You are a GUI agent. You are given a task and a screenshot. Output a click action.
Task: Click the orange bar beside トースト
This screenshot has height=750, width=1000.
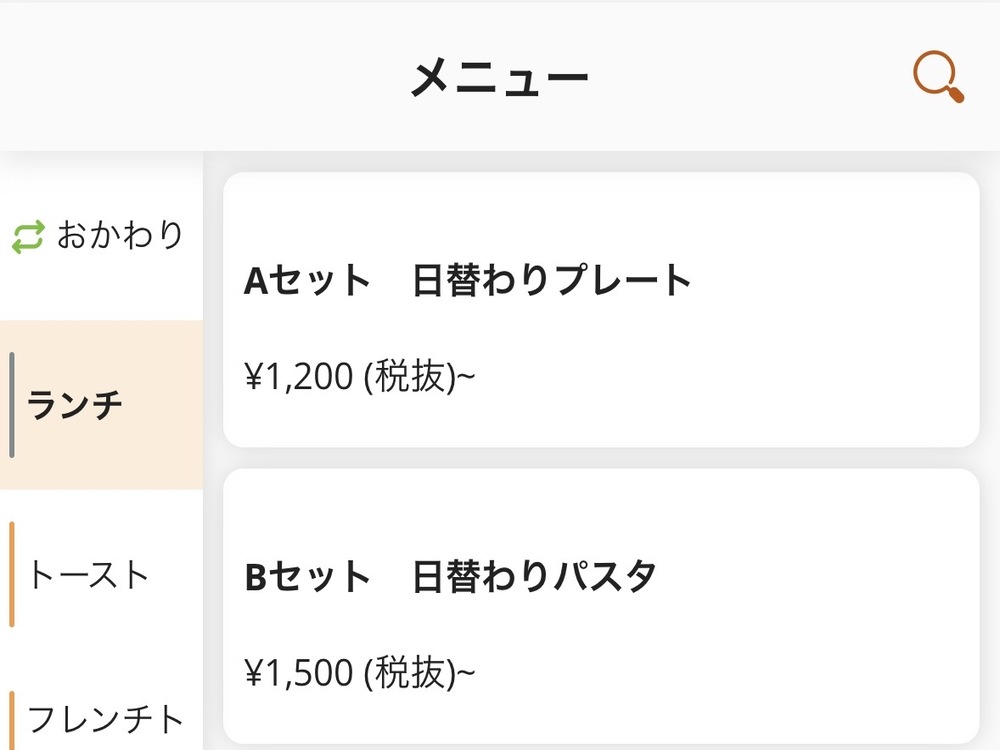12,575
